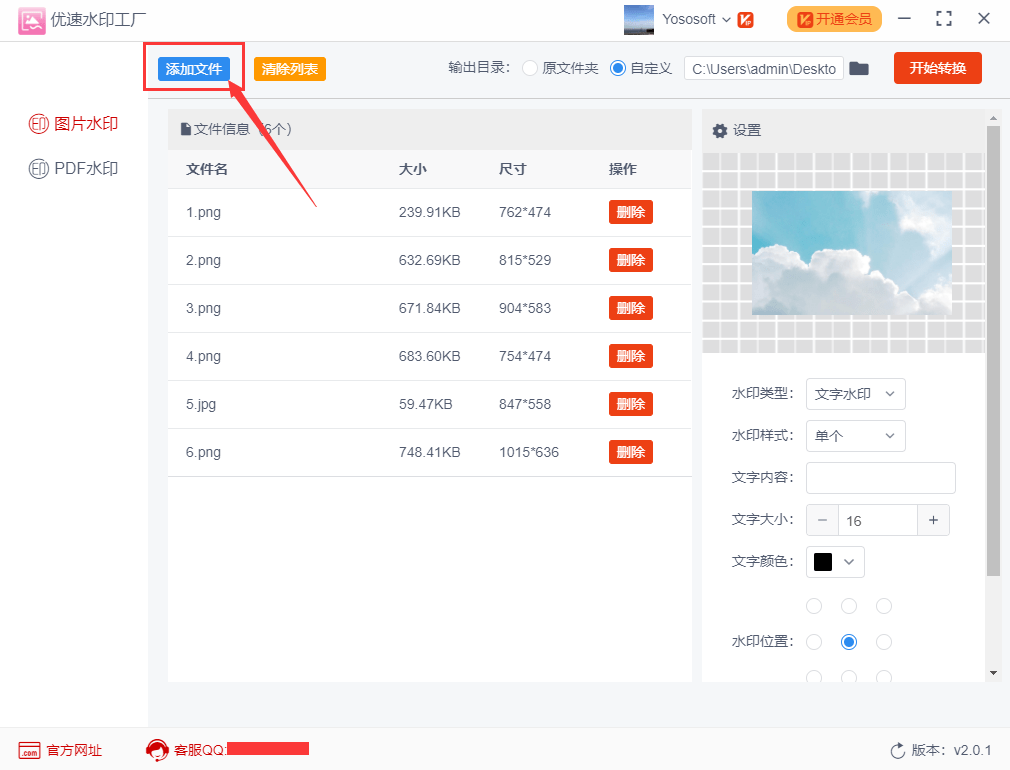Increase text size with plus button
The image size is (1010, 770).
(x=933, y=520)
